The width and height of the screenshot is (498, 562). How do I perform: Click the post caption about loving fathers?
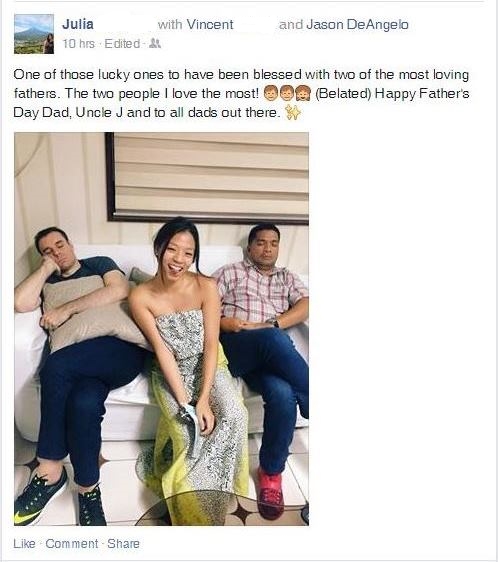click(x=241, y=94)
